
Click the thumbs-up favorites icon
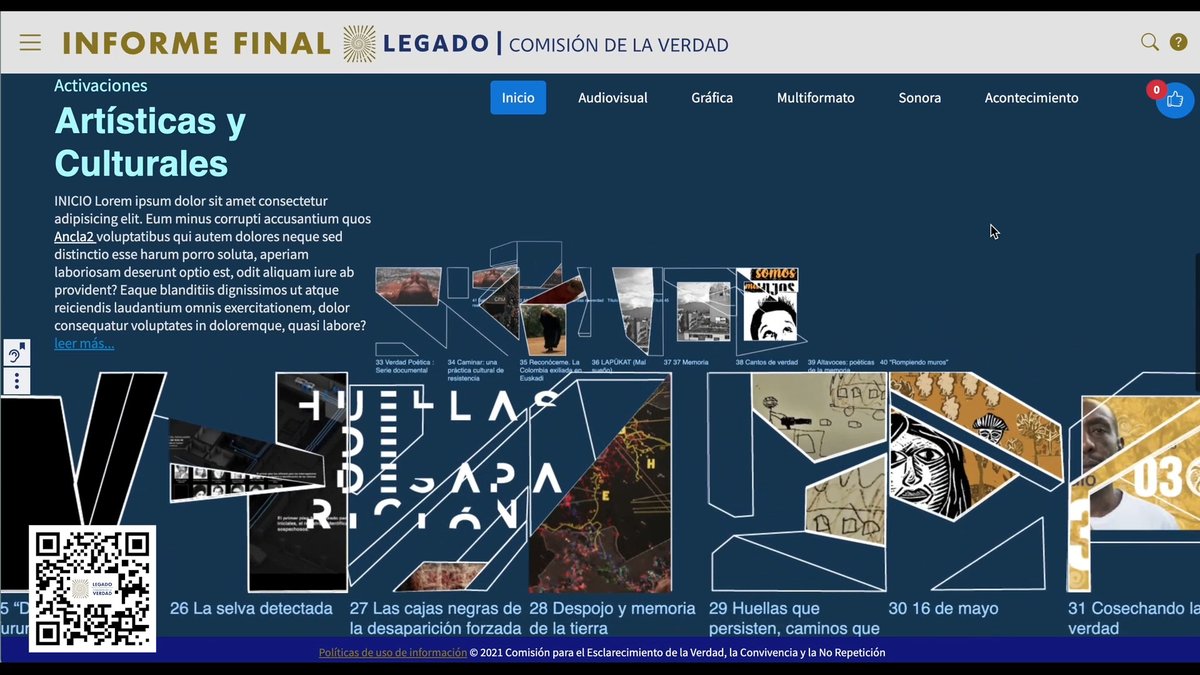(1175, 99)
